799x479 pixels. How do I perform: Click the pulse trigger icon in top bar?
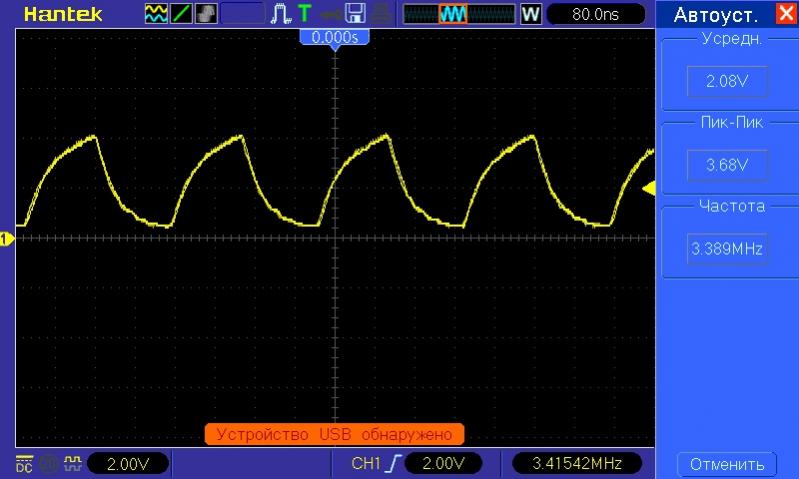[280, 14]
